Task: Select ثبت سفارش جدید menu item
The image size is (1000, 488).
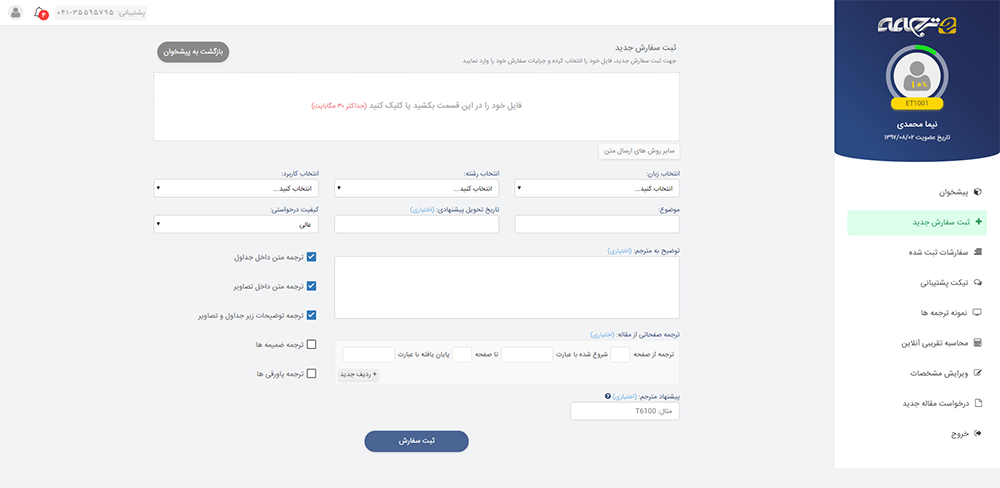Action: tap(917, 223)
